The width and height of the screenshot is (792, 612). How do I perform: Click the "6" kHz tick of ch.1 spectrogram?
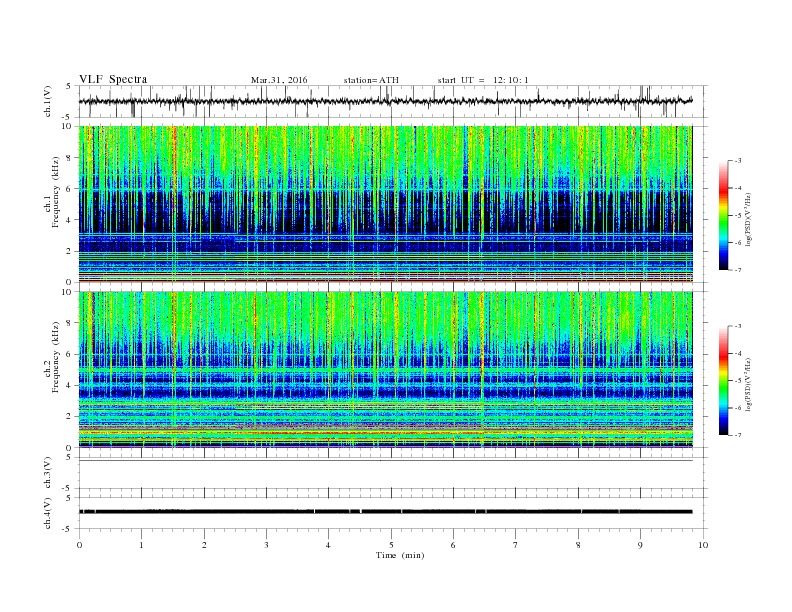pos(69,189)
